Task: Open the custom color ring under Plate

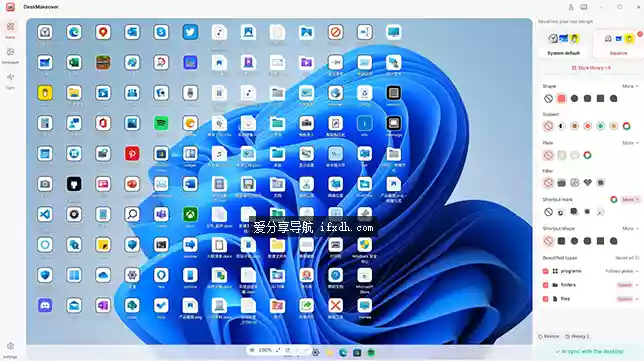Action: click(587, 155)
